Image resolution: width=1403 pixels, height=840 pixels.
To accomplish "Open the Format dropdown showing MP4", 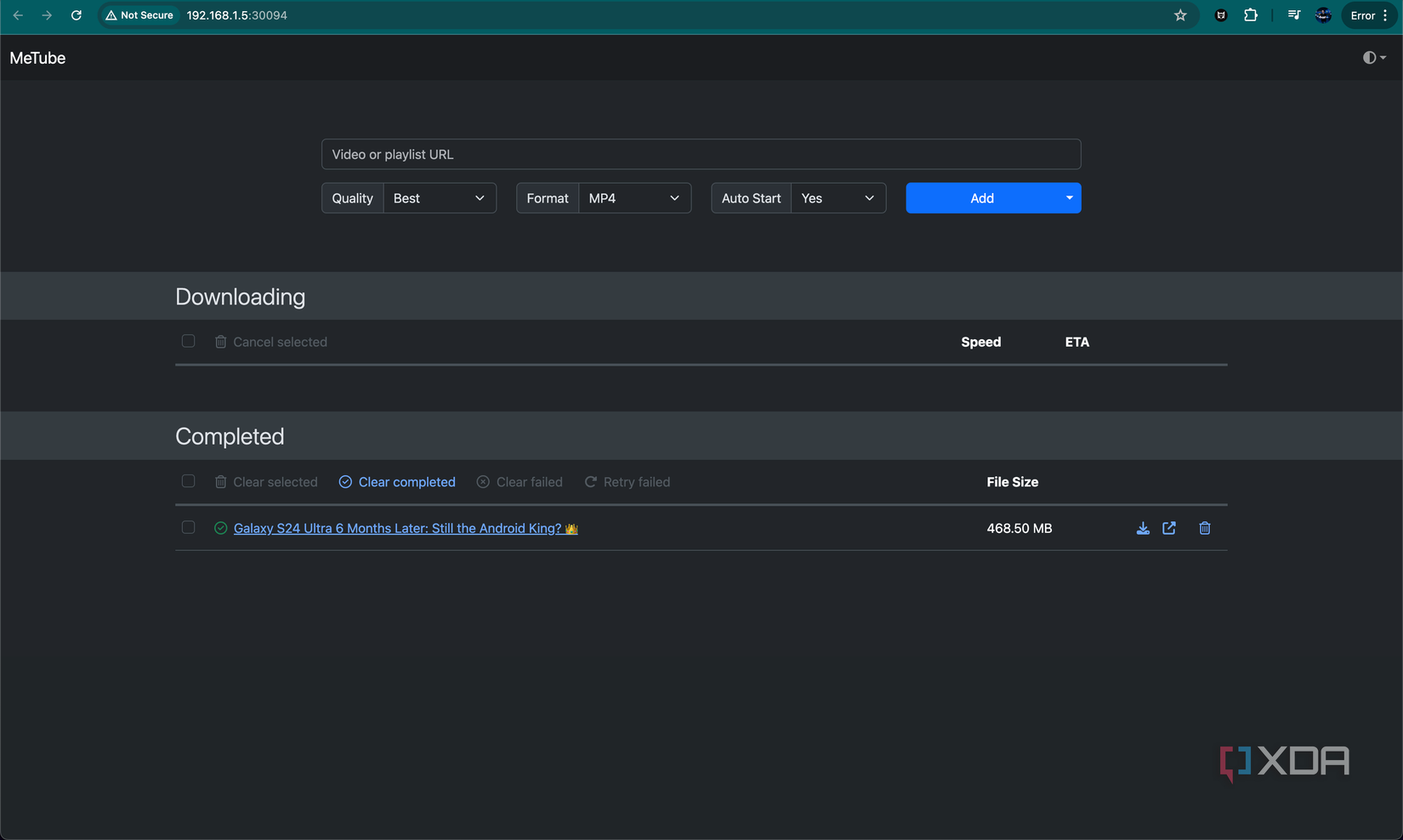I will tap(633, 197).
